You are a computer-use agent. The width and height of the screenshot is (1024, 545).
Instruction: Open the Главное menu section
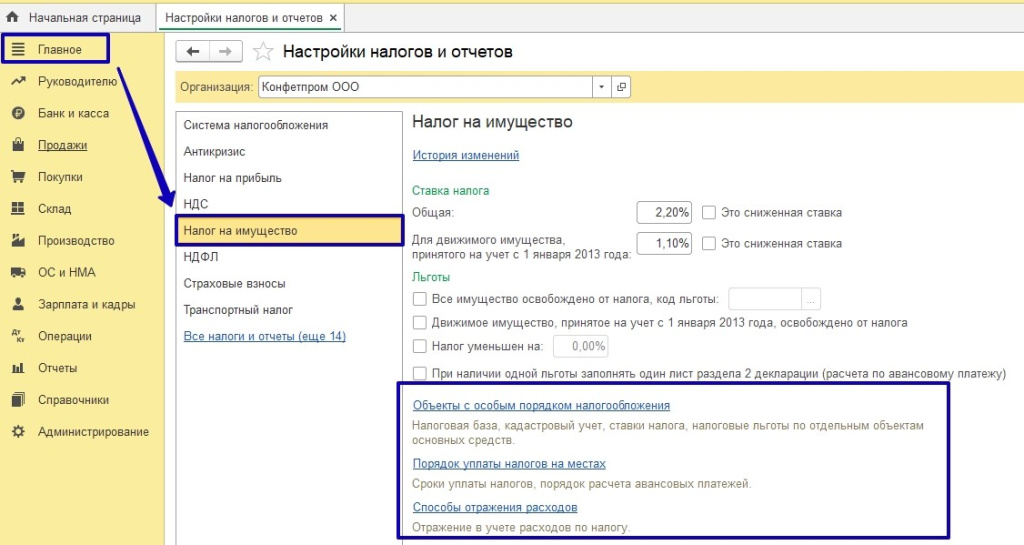[x=59, y=49]
